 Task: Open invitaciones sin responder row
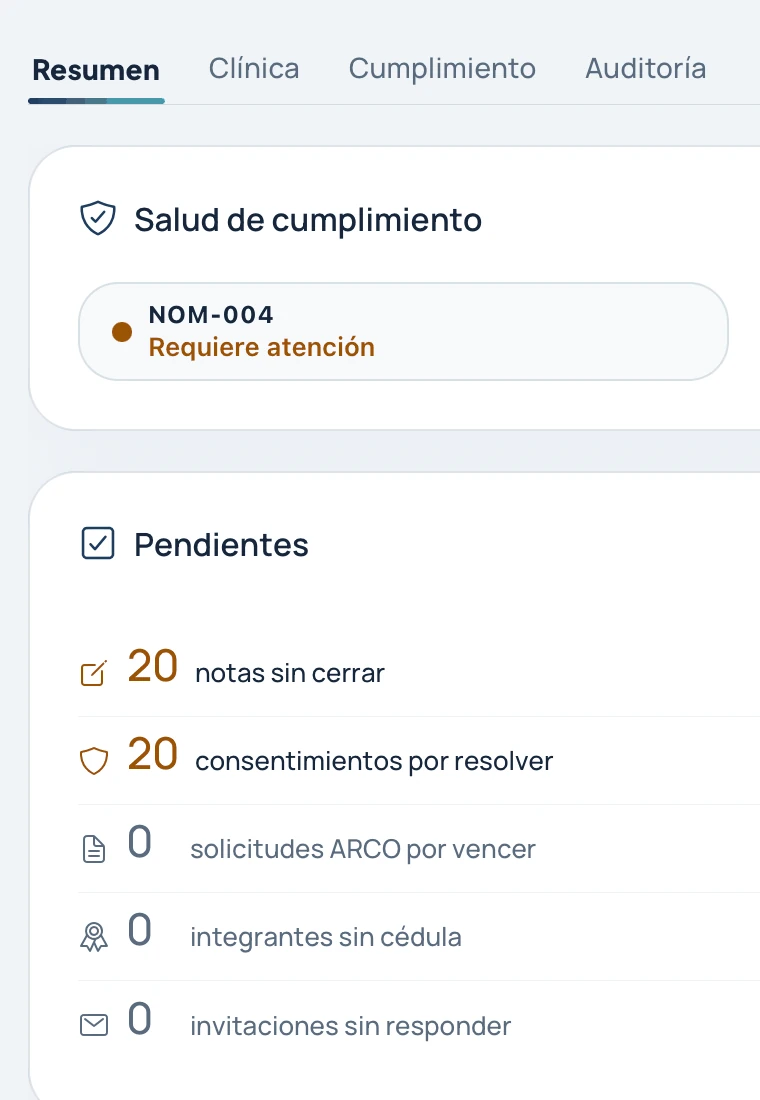point(419,1025)
